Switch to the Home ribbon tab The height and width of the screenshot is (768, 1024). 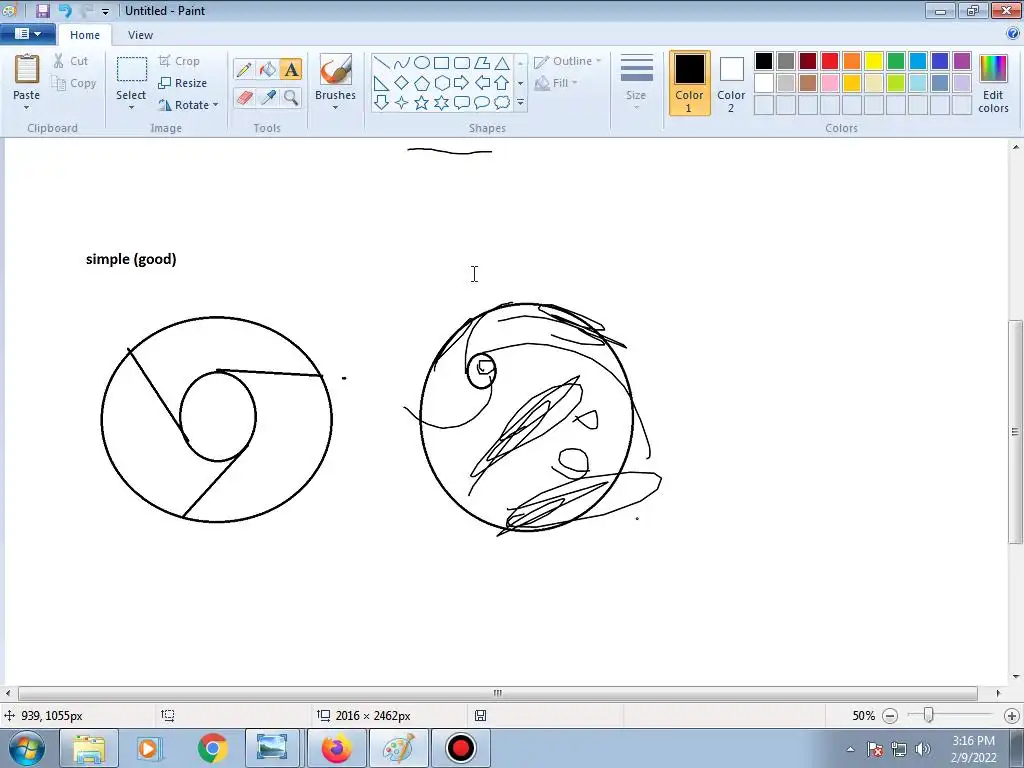click(x=85, y=35)
